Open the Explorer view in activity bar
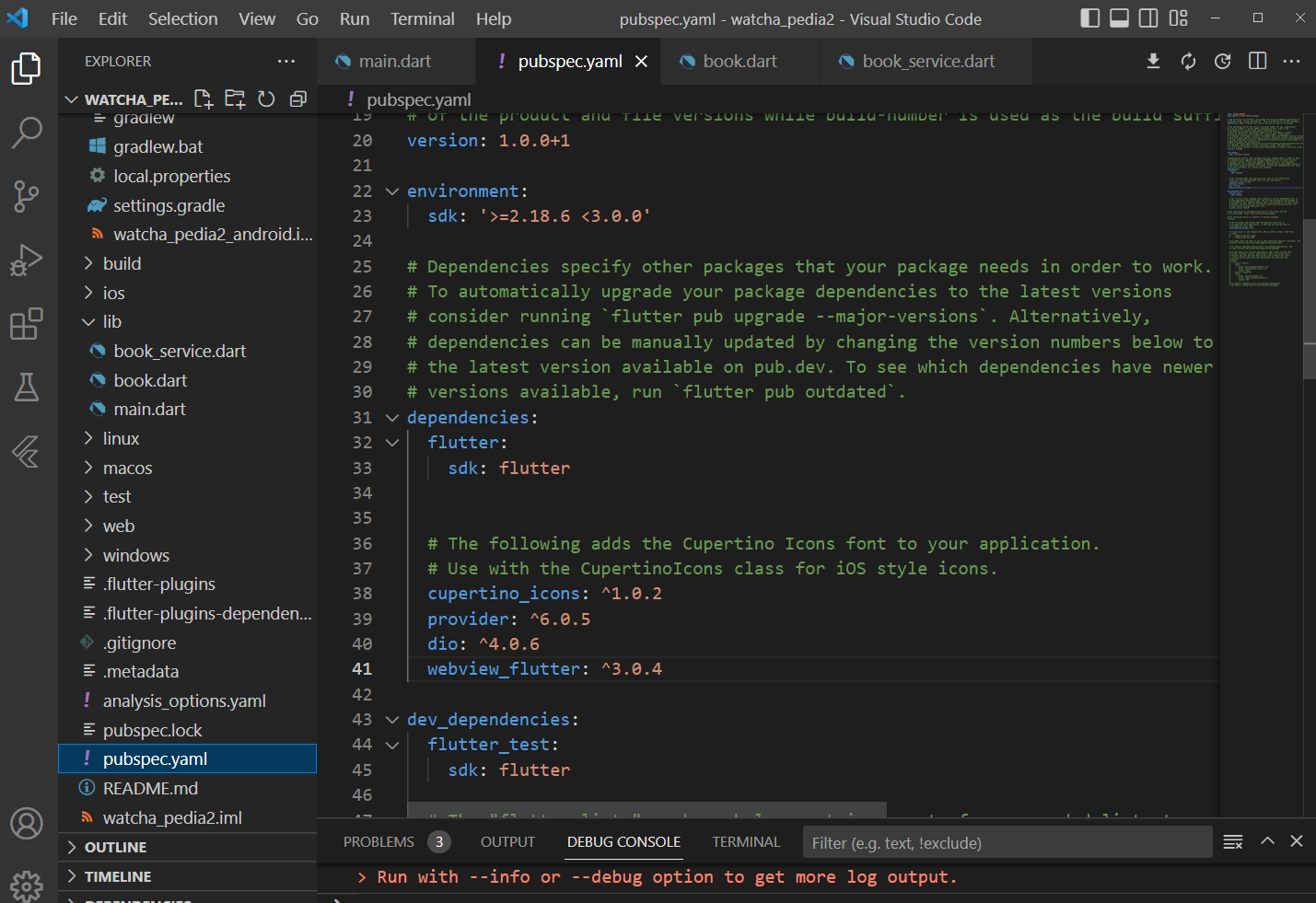1316x903 pixels. tap(26, 69)
